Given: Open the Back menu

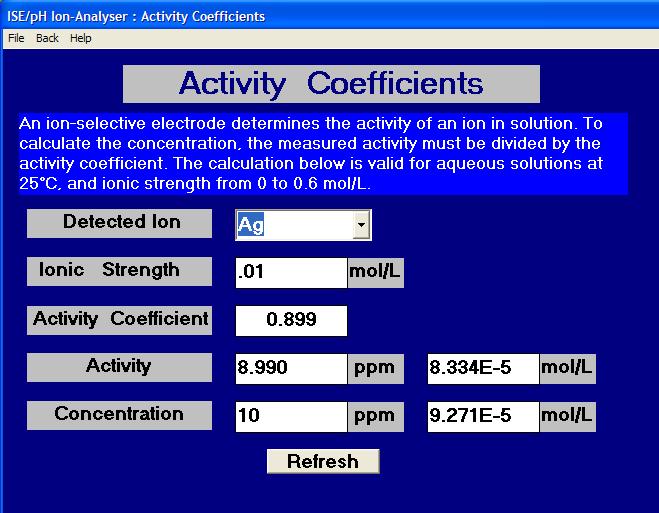Looking at the screenshot, I should point(47,38).
